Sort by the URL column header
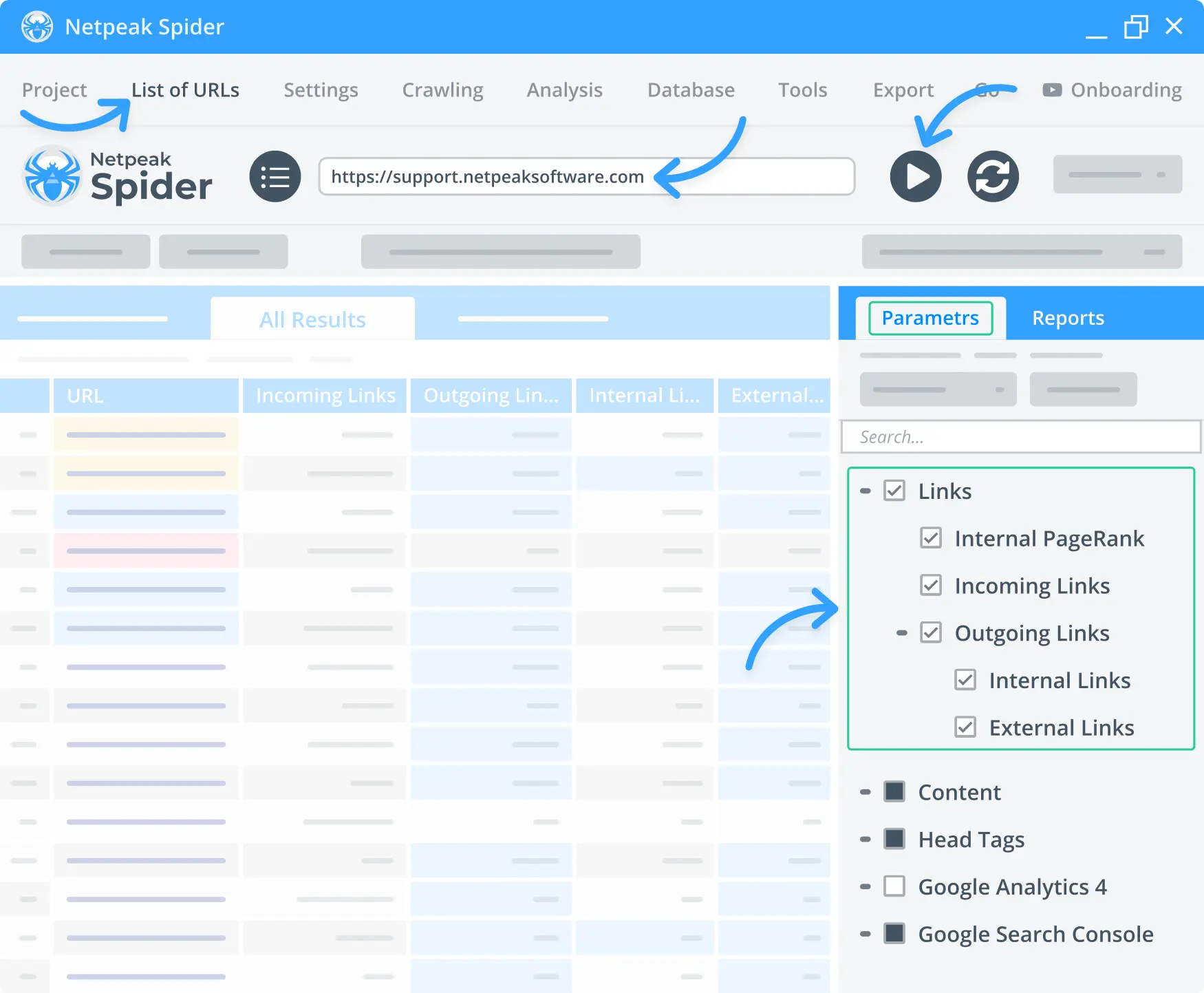Viewport: 1204px width, 993px height. 146,396
